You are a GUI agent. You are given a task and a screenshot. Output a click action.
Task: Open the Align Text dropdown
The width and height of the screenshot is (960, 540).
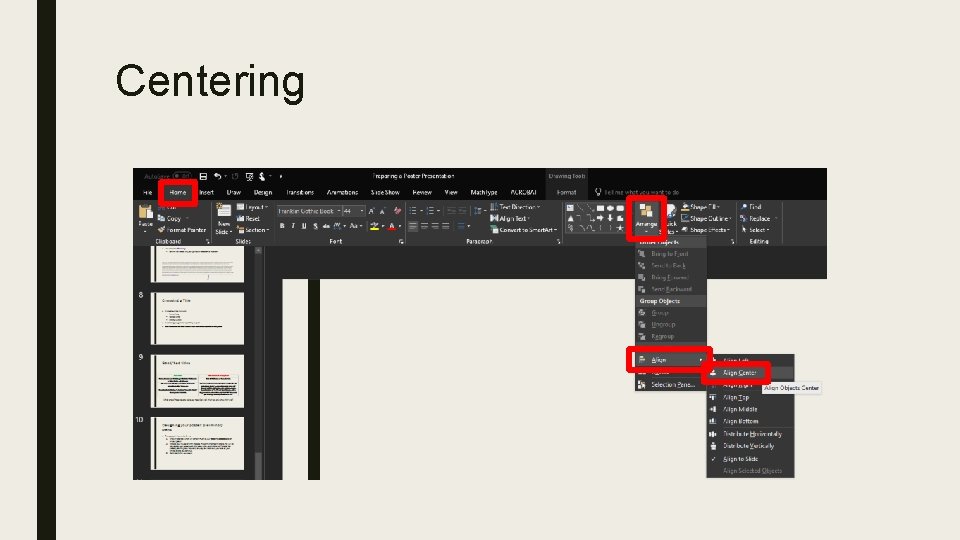(510, 219)
